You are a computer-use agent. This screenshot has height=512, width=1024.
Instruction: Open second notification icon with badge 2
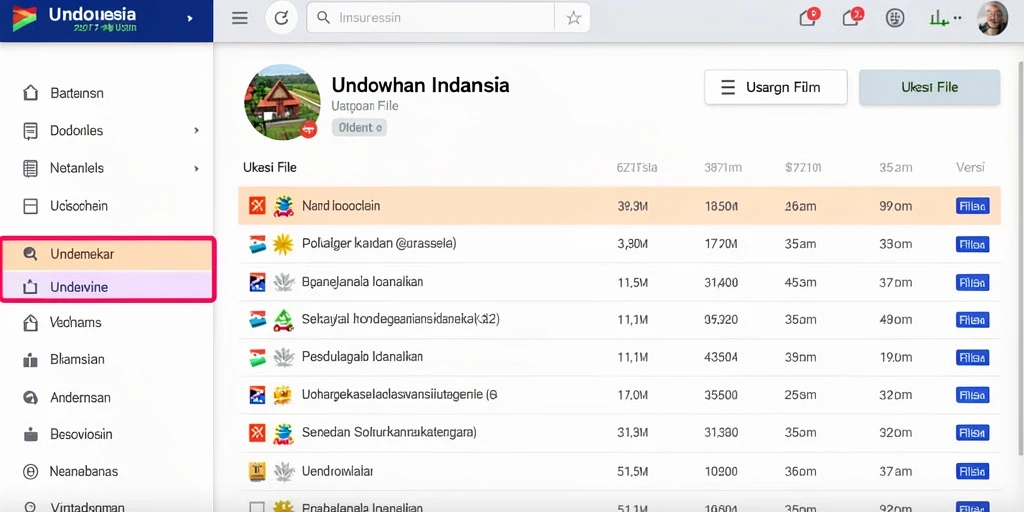[x=852, y=17]
